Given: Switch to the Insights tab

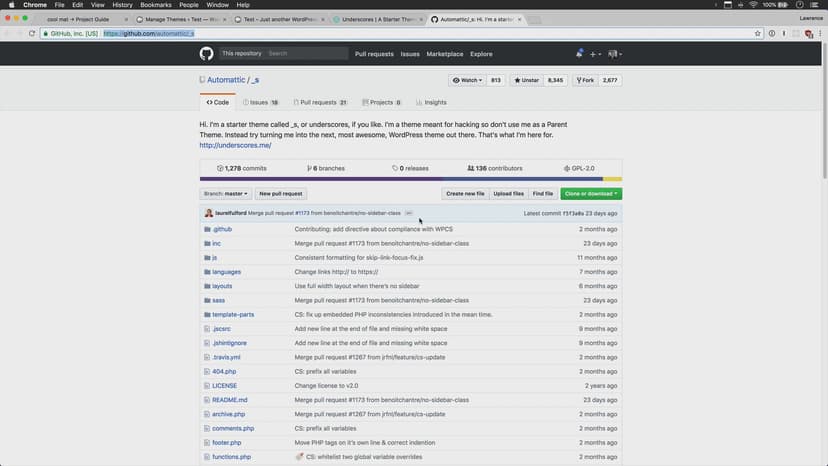Looking at the screenshot, I should [x=431, y=102].
